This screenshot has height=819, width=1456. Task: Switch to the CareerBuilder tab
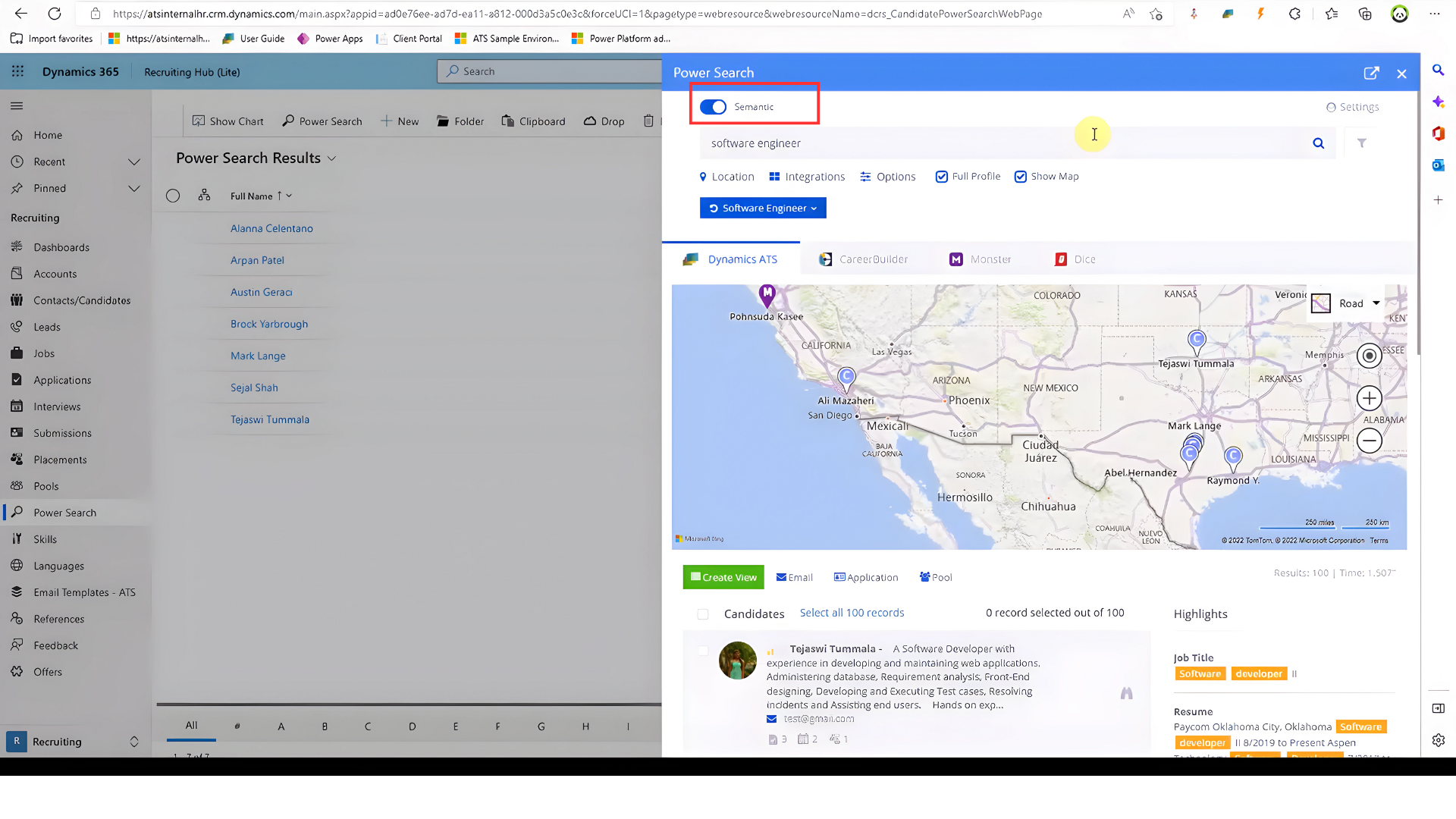pyautogui.click(x=864, y=259)
